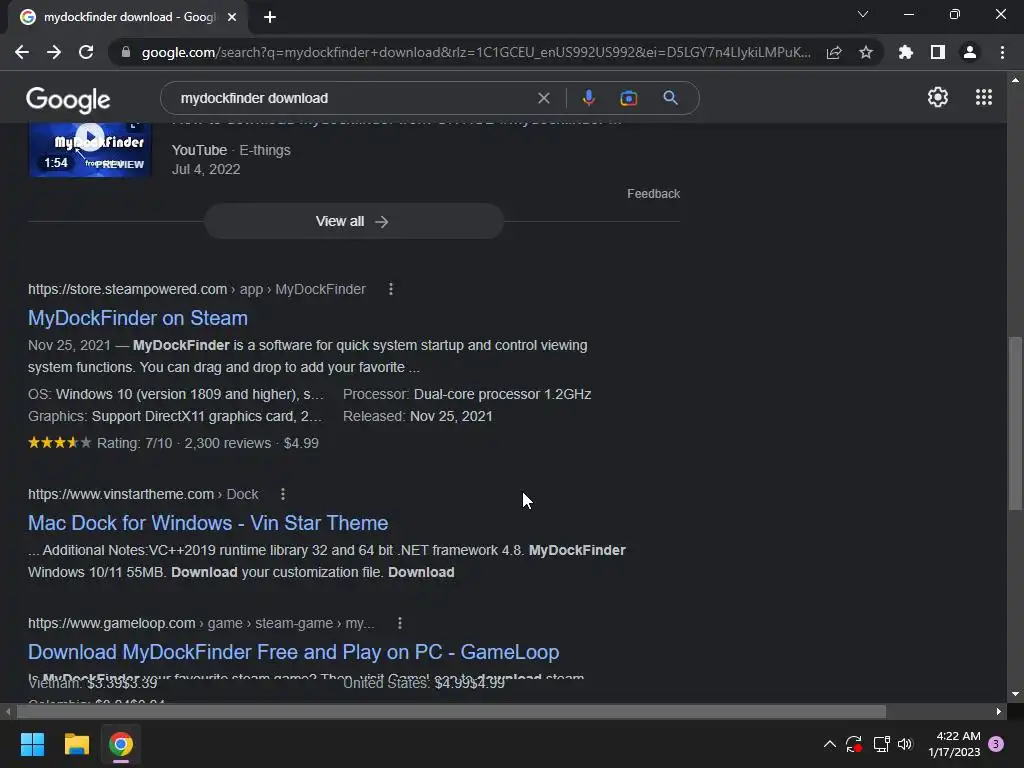
Task: Clear the search box with the X
Action: pyautogui.click(x=543, y=98)
